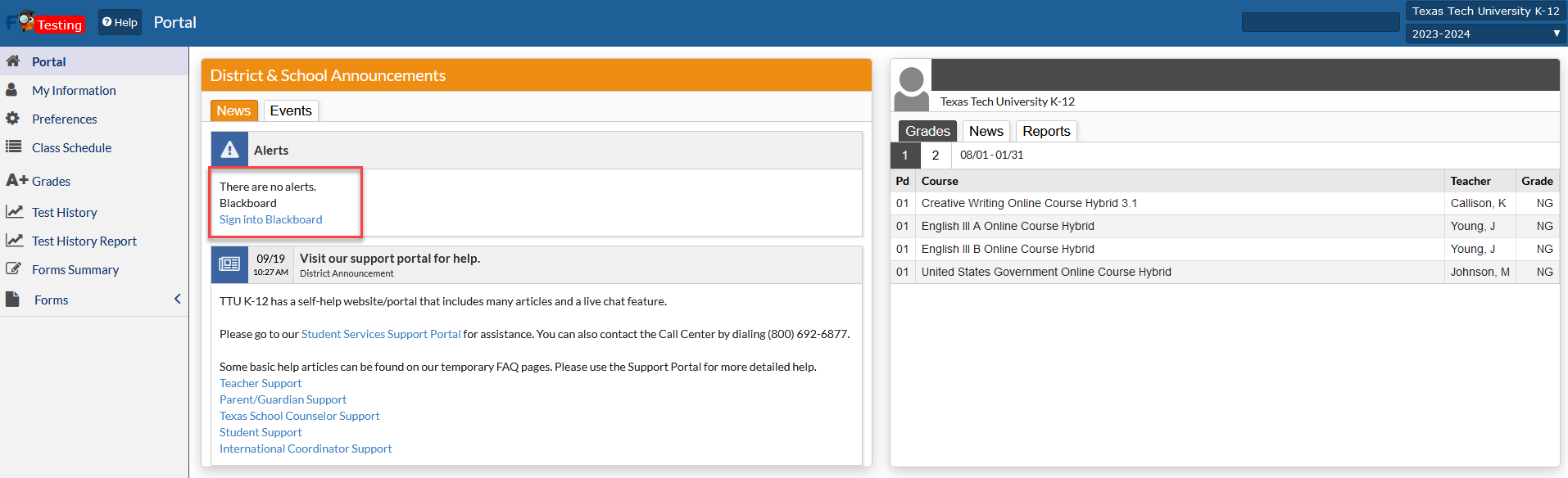Image resolution: width=1568 pixels, height=478 pixels.
Task: Click the Test History Report chart icon
Action: click(x=14, y=241)
